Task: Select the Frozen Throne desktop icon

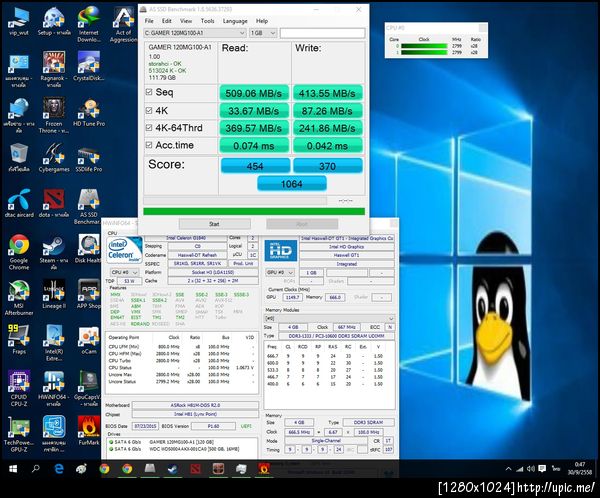Action: pos(54,115)
